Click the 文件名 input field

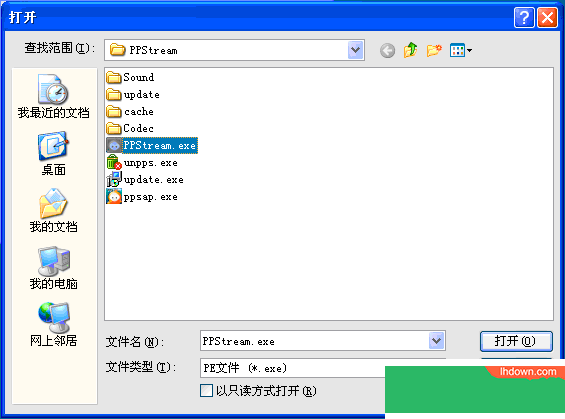point(315,341)
